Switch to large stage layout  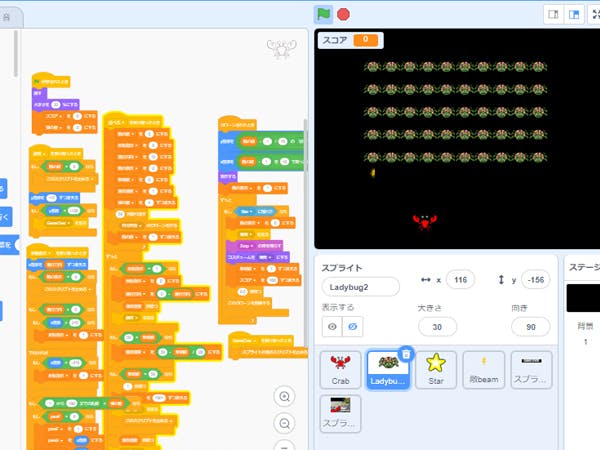point(574,14)
